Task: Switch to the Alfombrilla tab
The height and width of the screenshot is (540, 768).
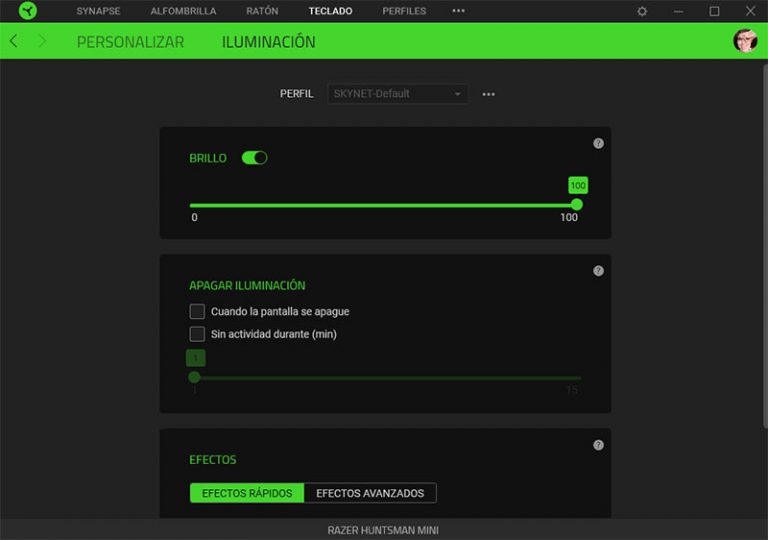Action: tap(183, 11)
